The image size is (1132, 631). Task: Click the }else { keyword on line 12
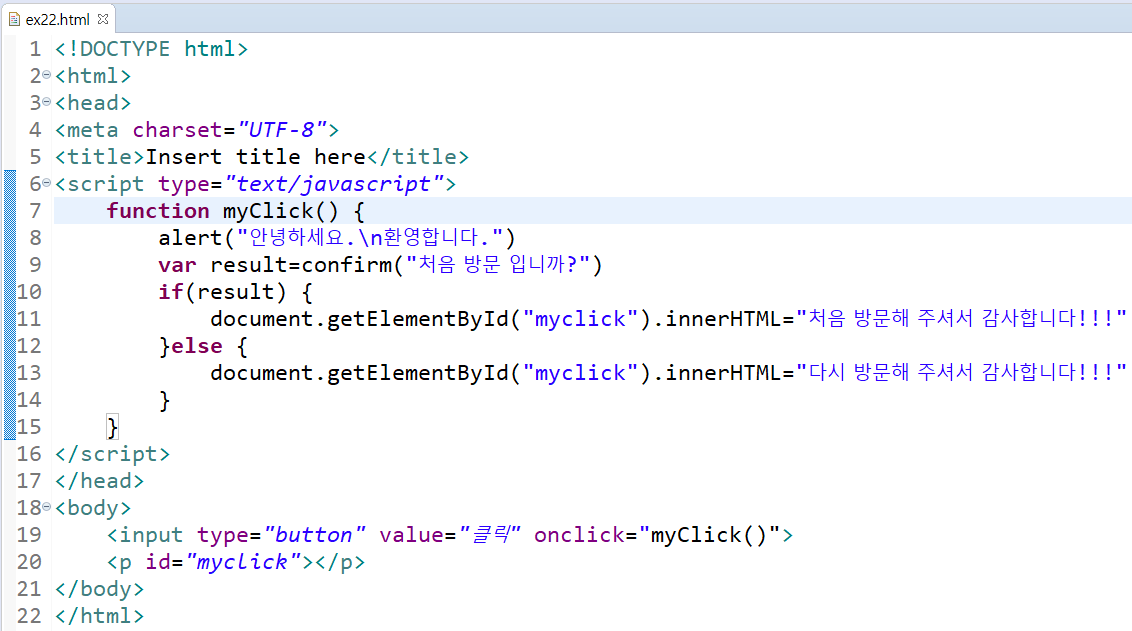(204, 346)
